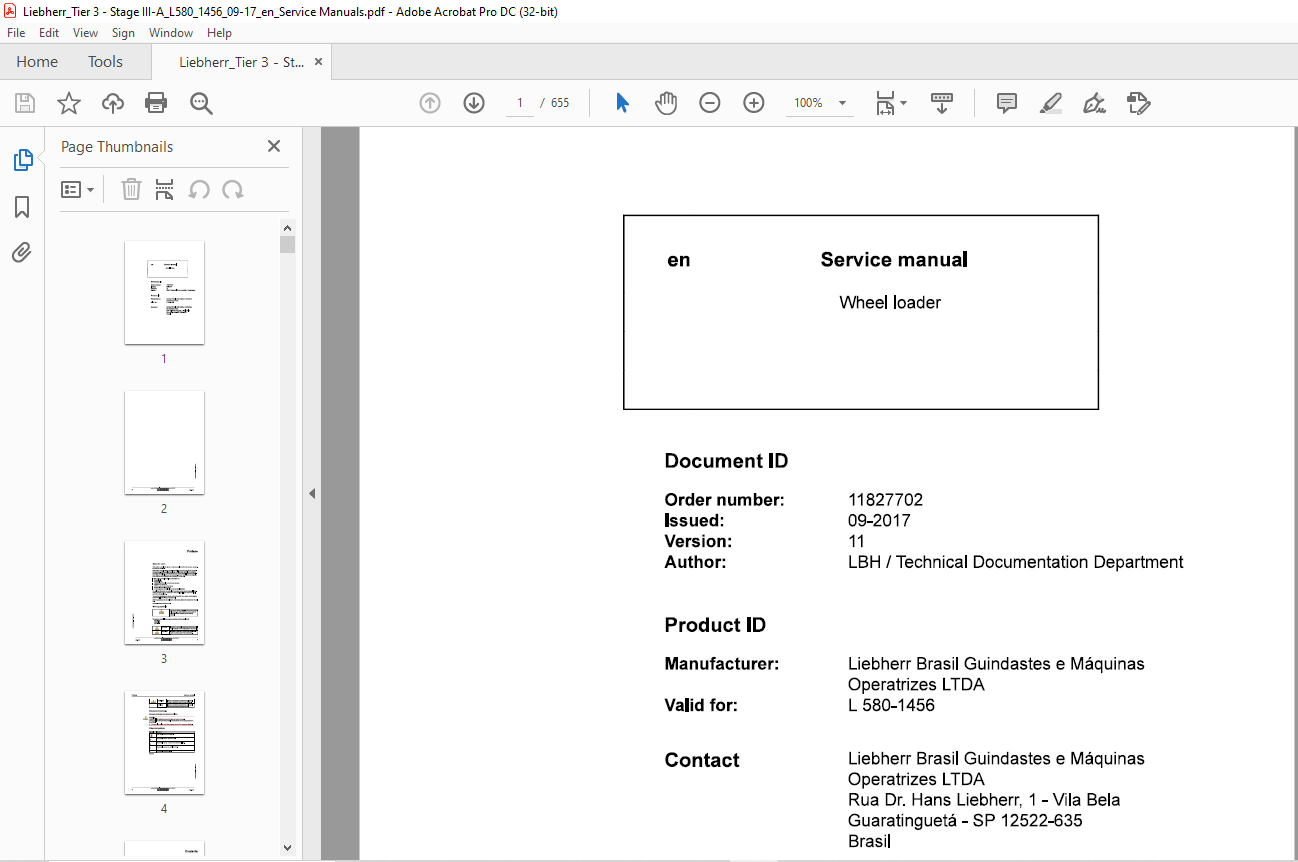Viewport: 1298px width, 862px height.
Task: Click the 'Contact' heading
Action: [x=702, y=760]
